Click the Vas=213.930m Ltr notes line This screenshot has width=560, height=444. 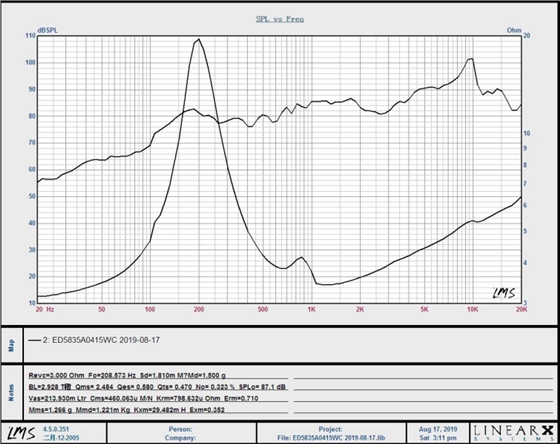[143, 398]
